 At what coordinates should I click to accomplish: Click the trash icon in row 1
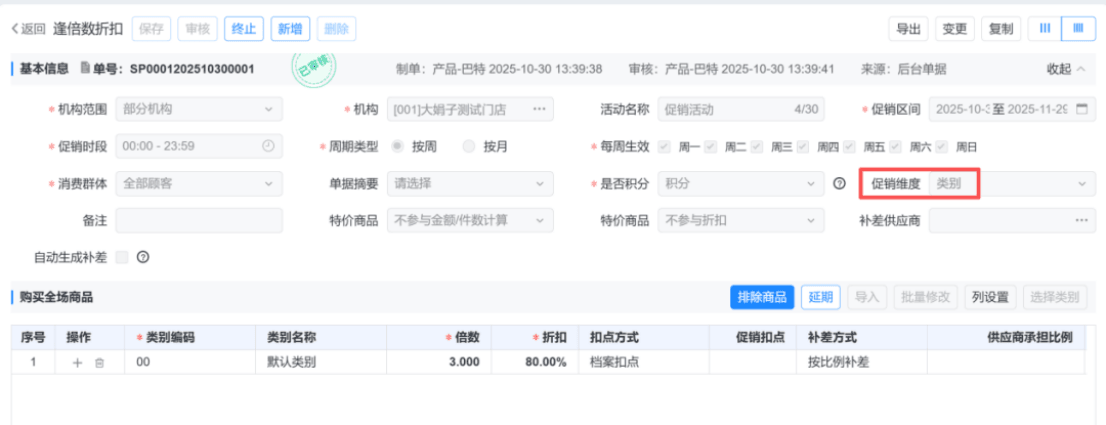tap(99, 363)
